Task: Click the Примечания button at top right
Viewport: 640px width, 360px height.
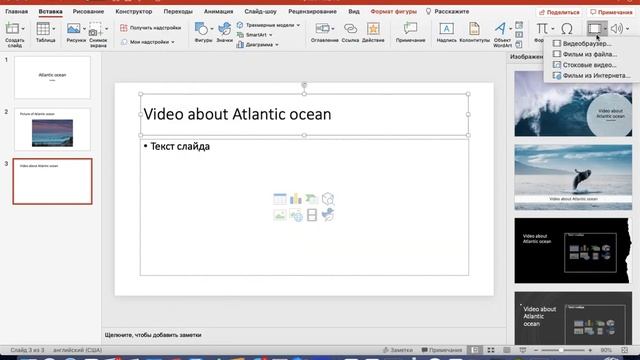Action: pos(611,12)
